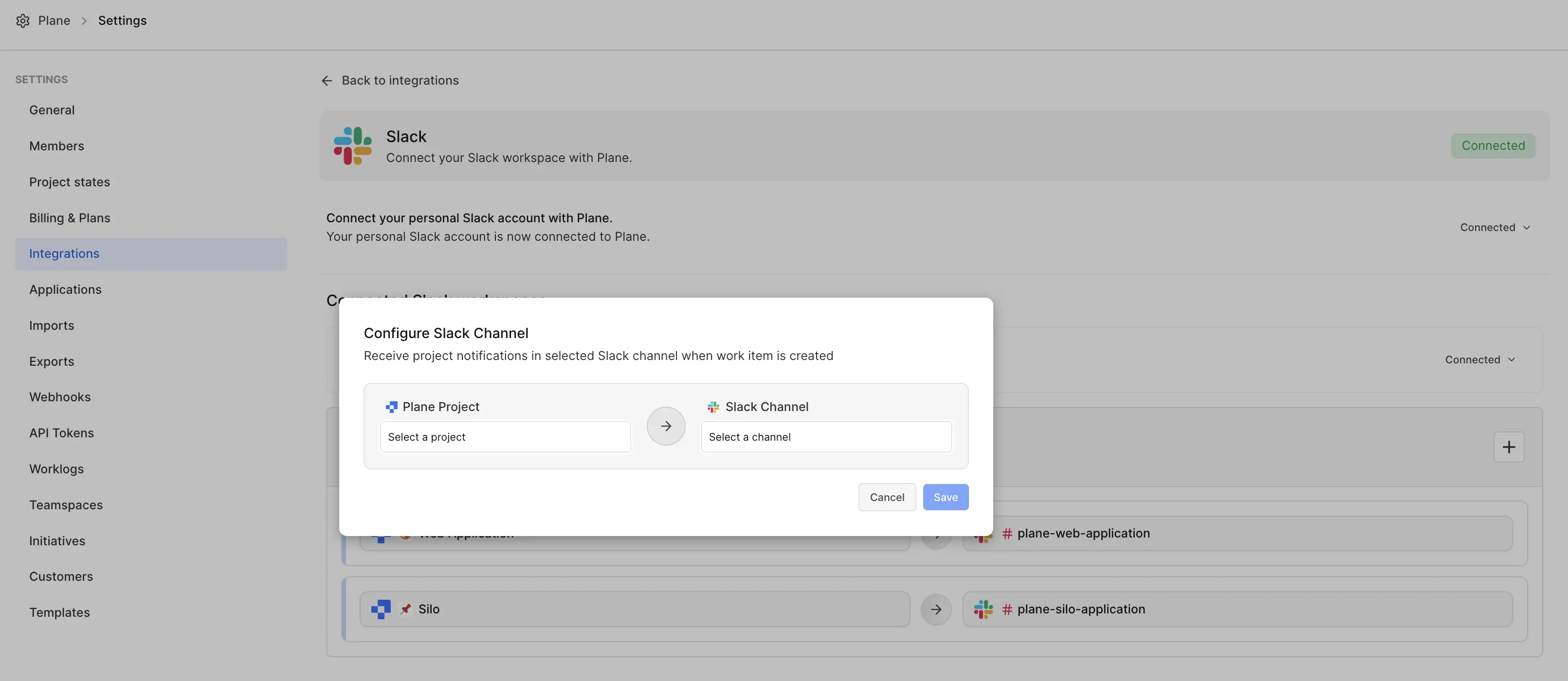
Task: Click the Configure Slack Channel title
Action: point(446,334)
